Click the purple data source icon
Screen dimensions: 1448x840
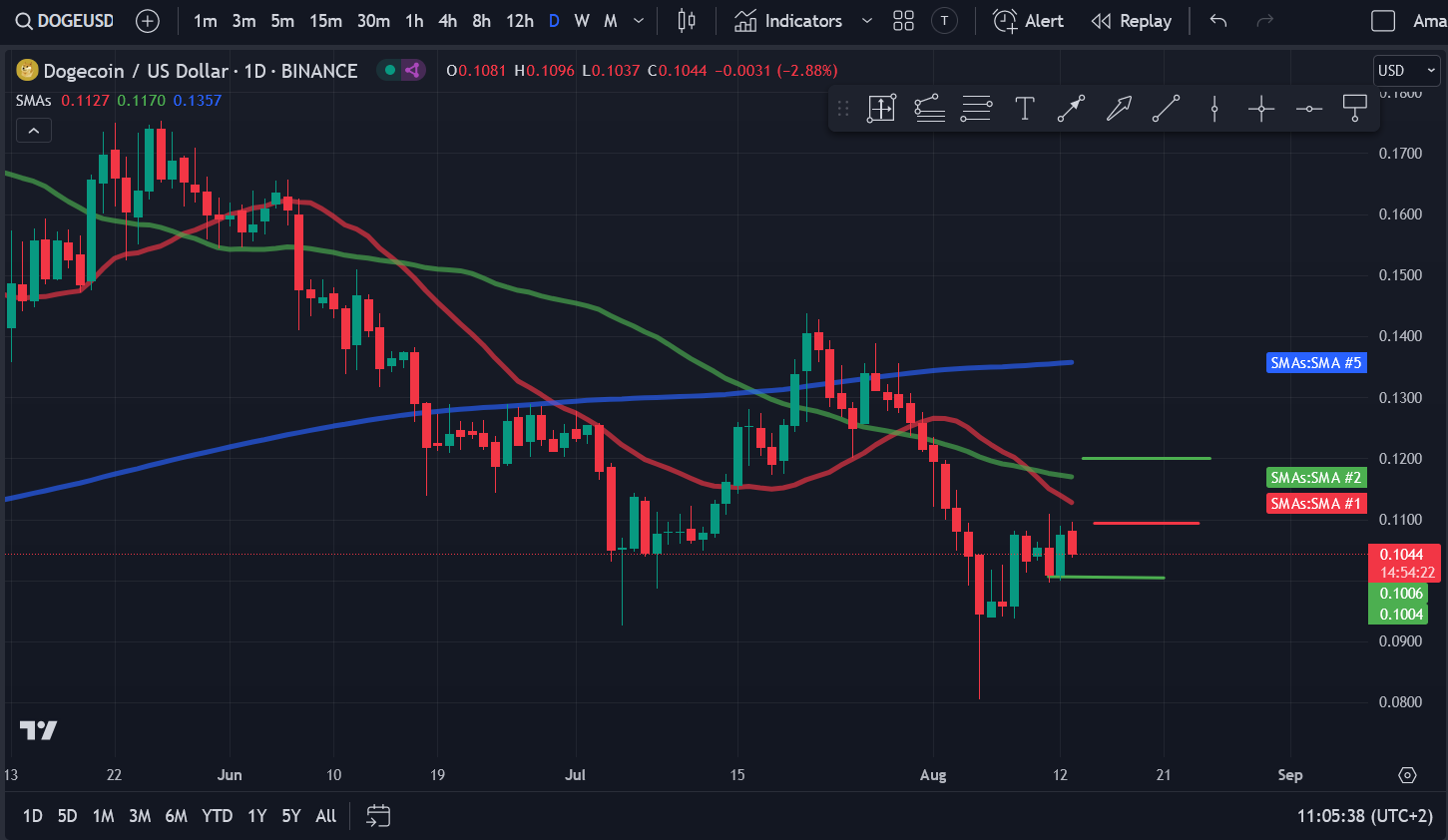(x=412, y=70)
